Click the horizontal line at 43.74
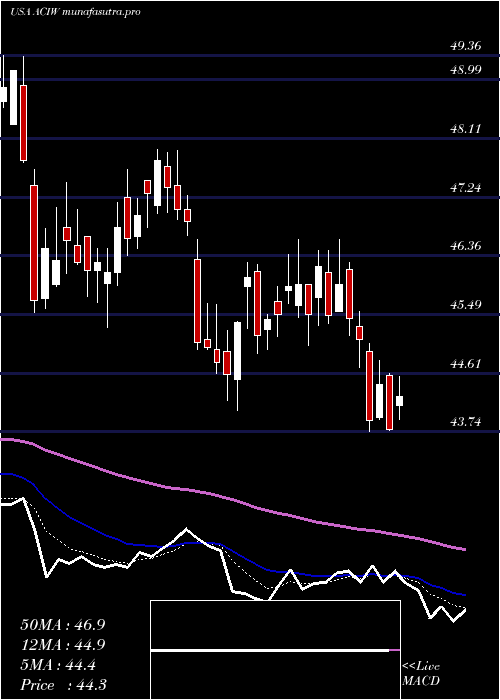The width and height of the screenshot is (500, 700). pyautogui.click(x=250, y=431)
